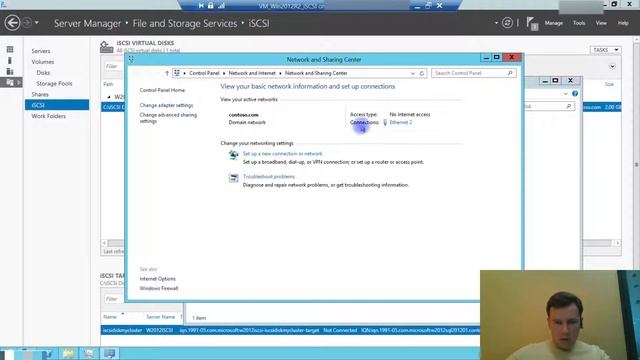Open the Shares page

point(40,94)
